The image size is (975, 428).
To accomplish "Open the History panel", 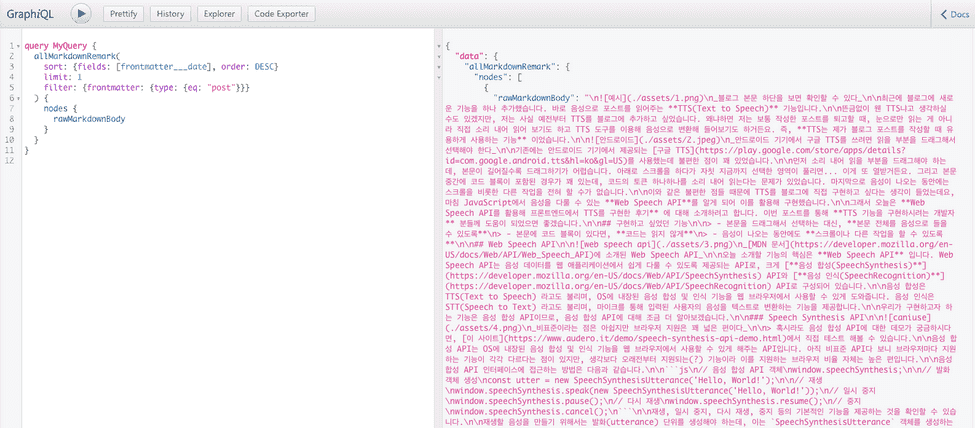I will coord(170,14).
